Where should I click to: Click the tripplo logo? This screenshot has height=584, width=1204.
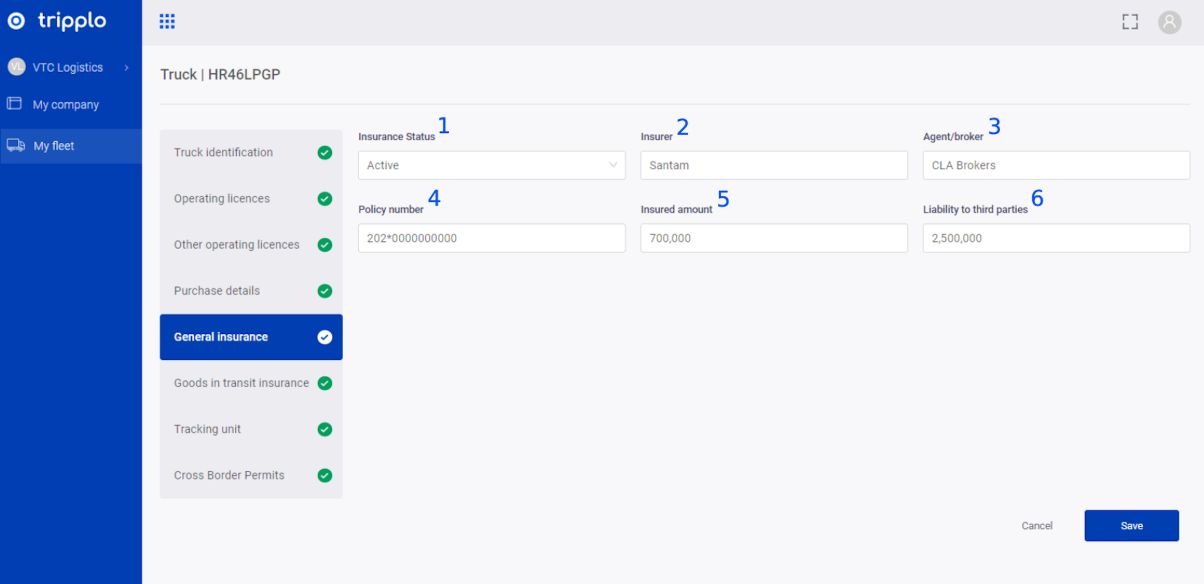(57, 22)
